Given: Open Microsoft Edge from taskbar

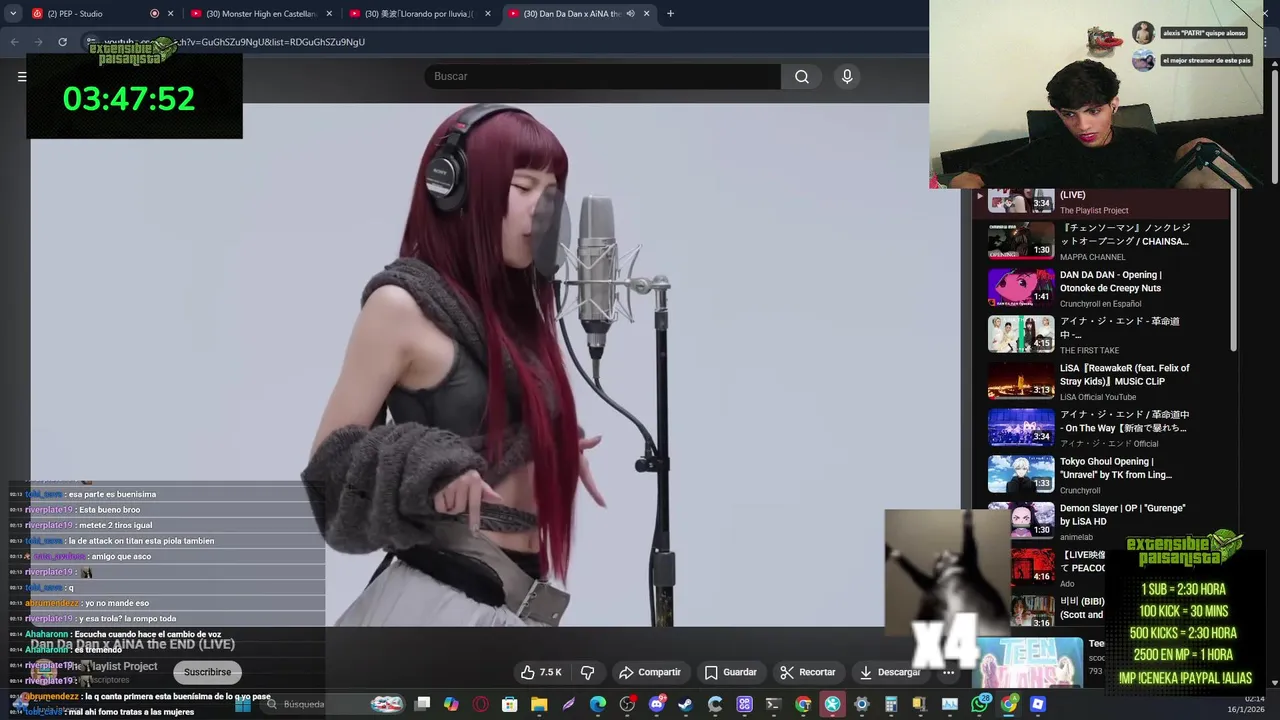Looking at the screenshot, I should pos(597,704).
